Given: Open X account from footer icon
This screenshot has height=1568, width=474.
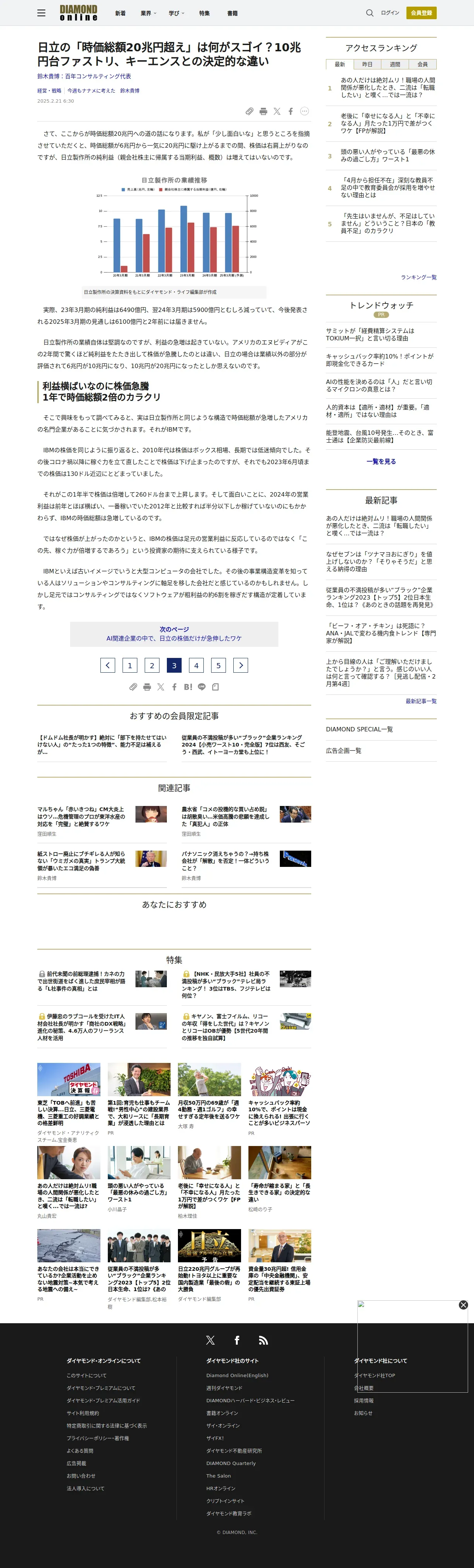Looking at the screenshot, I should click(x=210, y=1340).
